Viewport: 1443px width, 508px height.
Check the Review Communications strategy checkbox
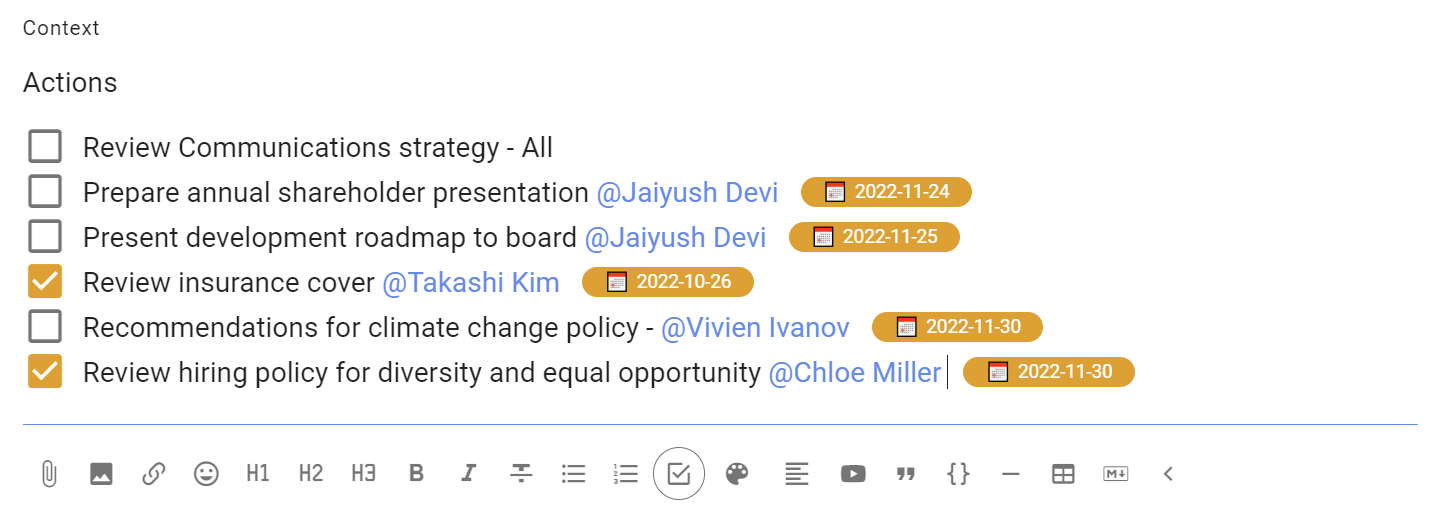[45, 147]
